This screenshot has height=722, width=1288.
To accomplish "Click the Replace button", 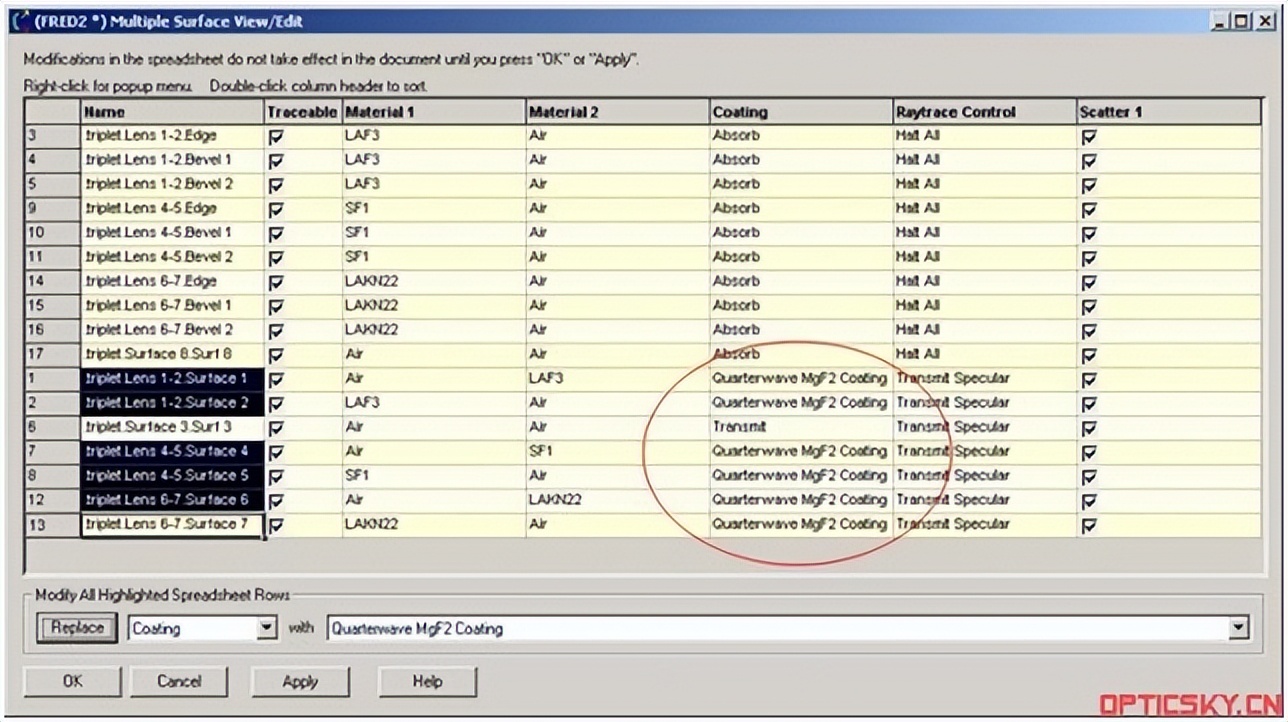I will (x=75, y=627).
